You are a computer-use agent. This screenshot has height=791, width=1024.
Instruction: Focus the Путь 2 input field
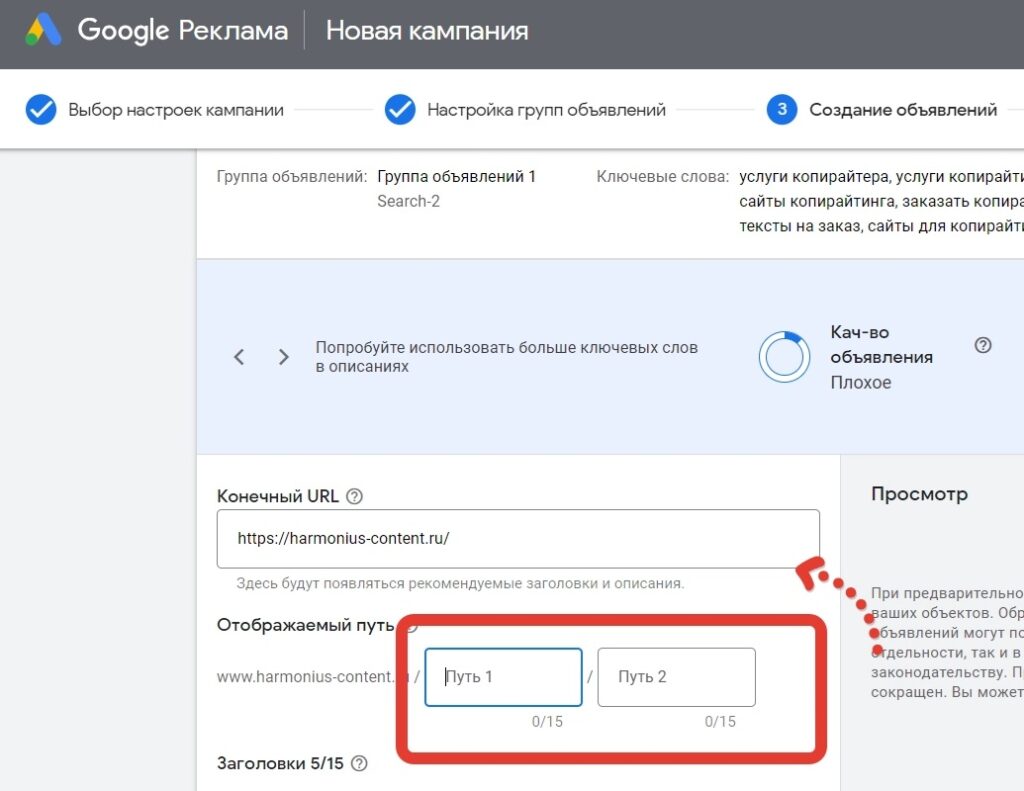(x=676, y=677)
